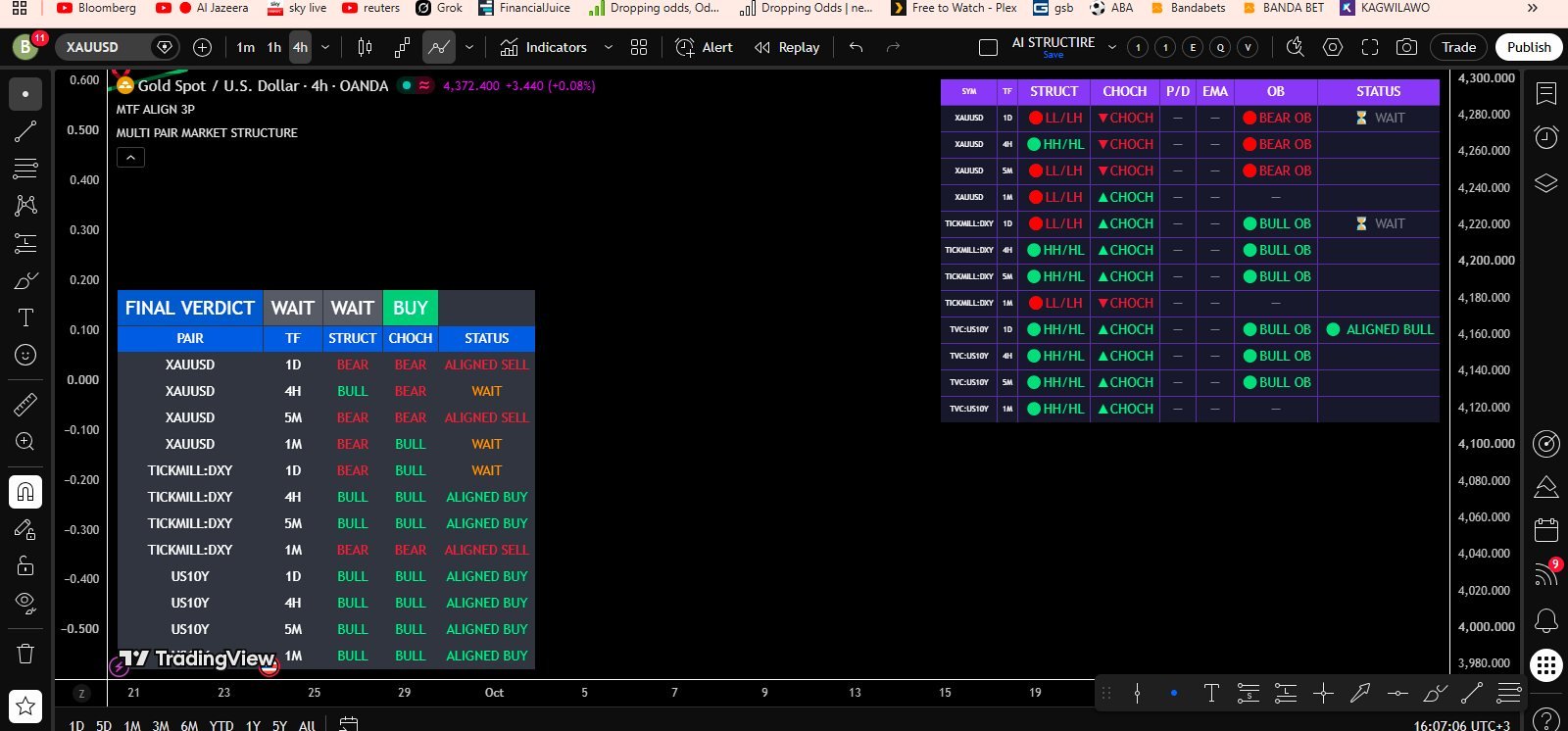This screenshot has height=731, width=1568.
Task: Toggle favorite drawing tools star
Action: point(25,705)
